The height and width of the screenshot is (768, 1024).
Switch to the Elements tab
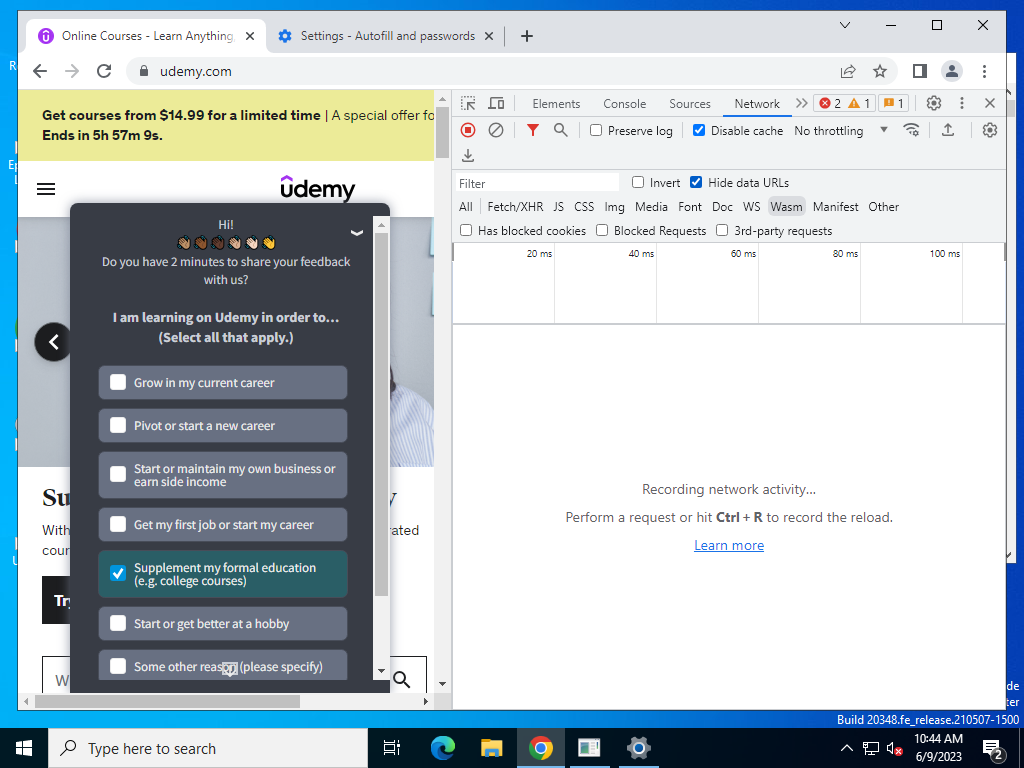[x=556, y=104]
